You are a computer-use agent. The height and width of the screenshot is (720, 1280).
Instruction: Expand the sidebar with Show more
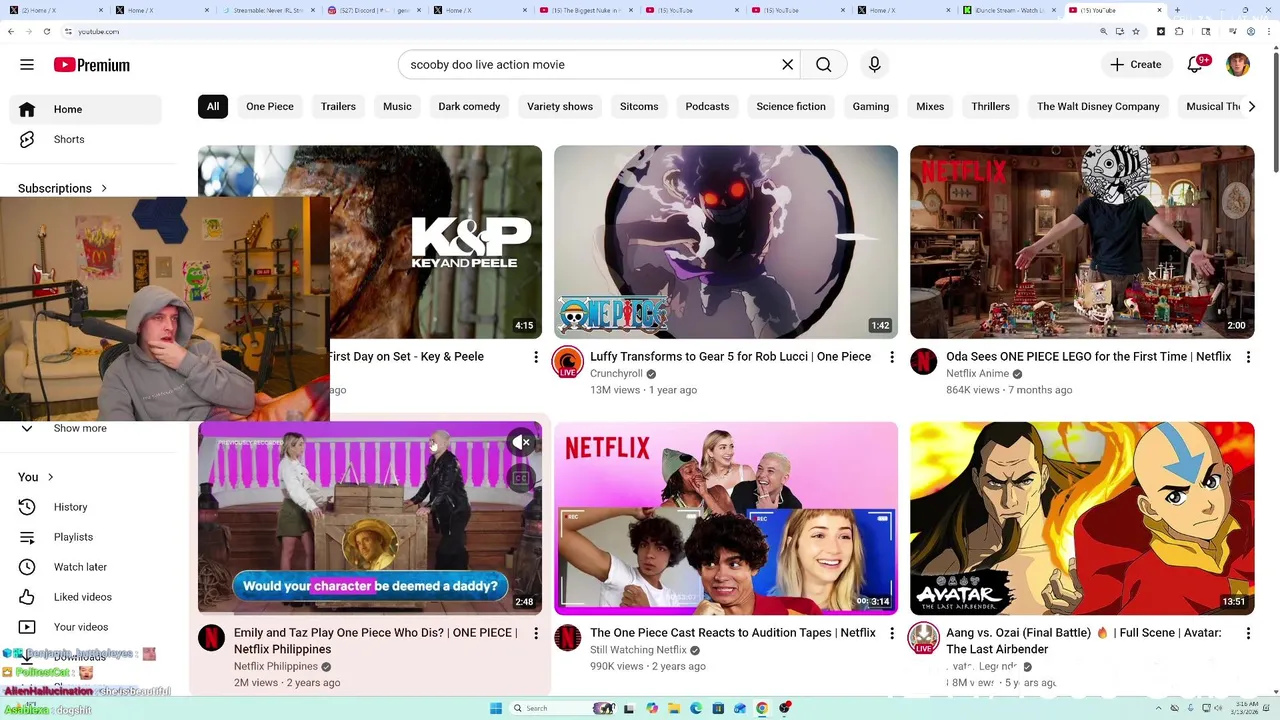[86, 428]
